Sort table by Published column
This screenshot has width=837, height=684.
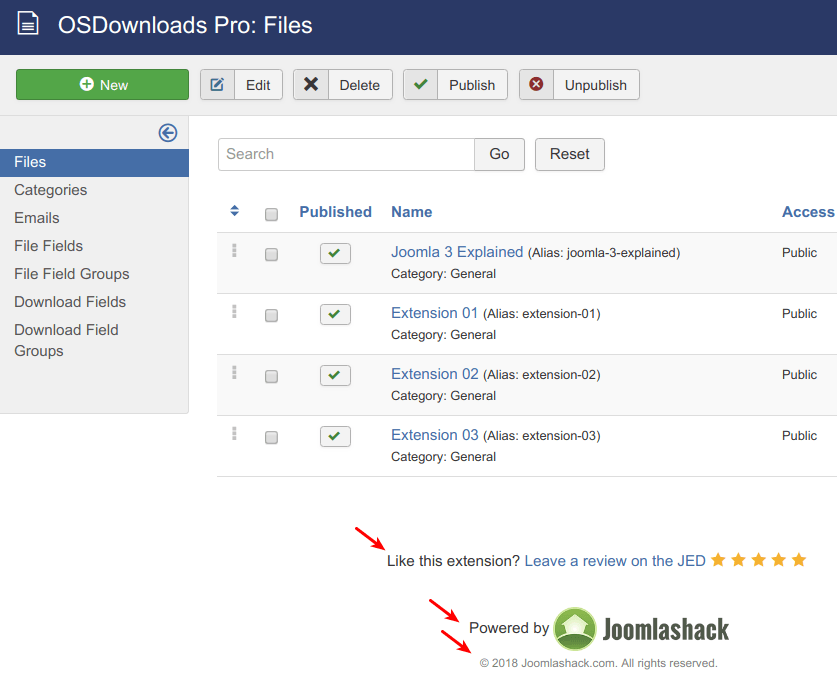click(x=335, y=212)
